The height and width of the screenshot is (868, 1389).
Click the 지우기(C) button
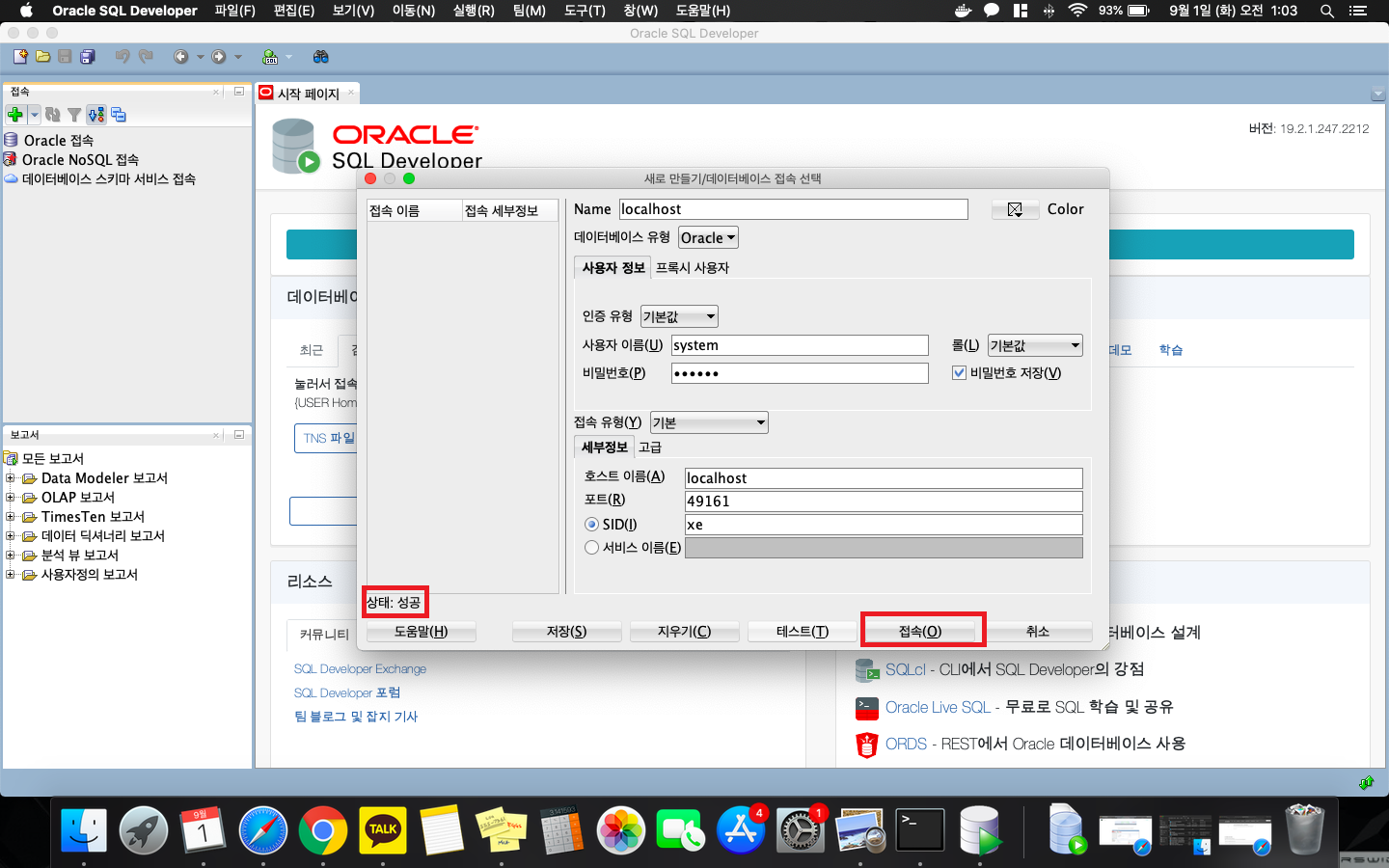point(685,631)
